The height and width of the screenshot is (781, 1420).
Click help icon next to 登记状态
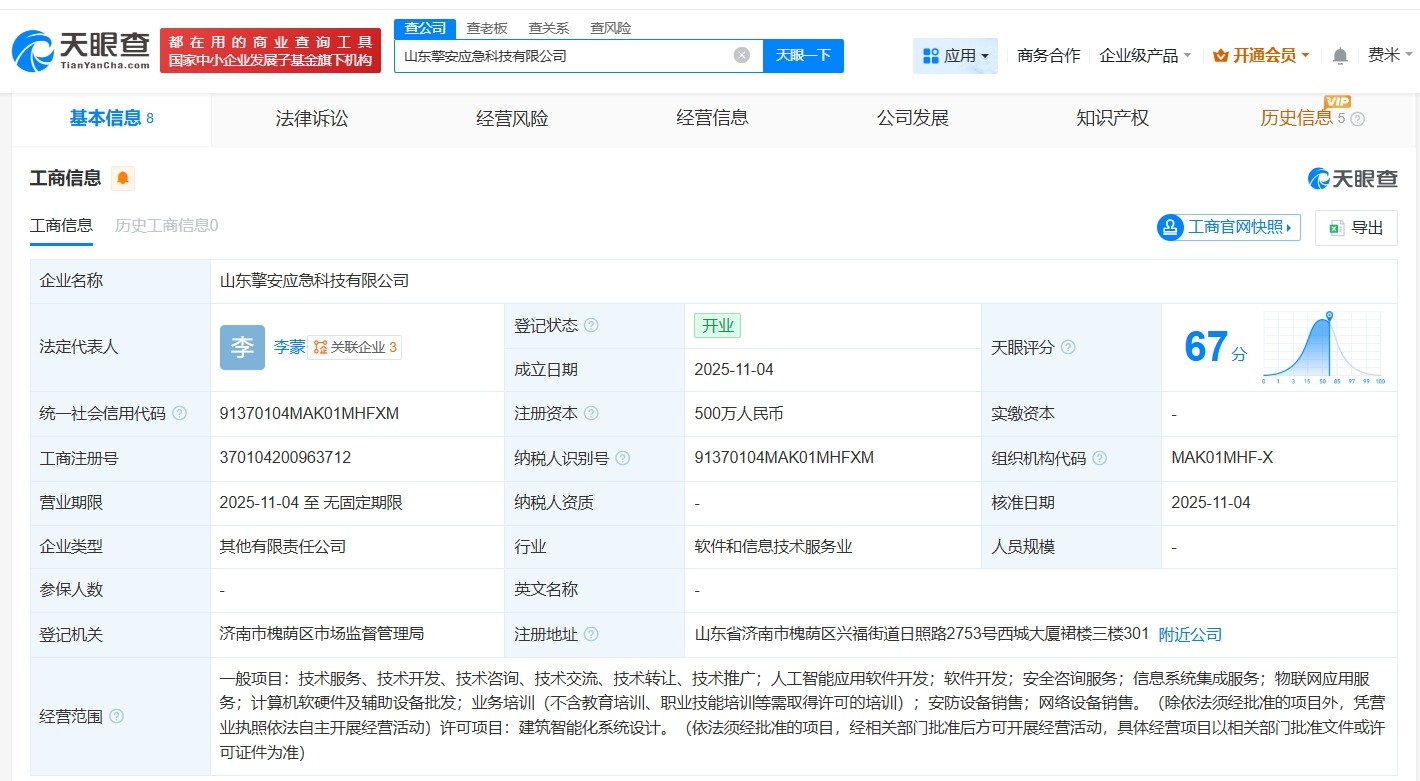pyautogui.click(x=591, y=326)
